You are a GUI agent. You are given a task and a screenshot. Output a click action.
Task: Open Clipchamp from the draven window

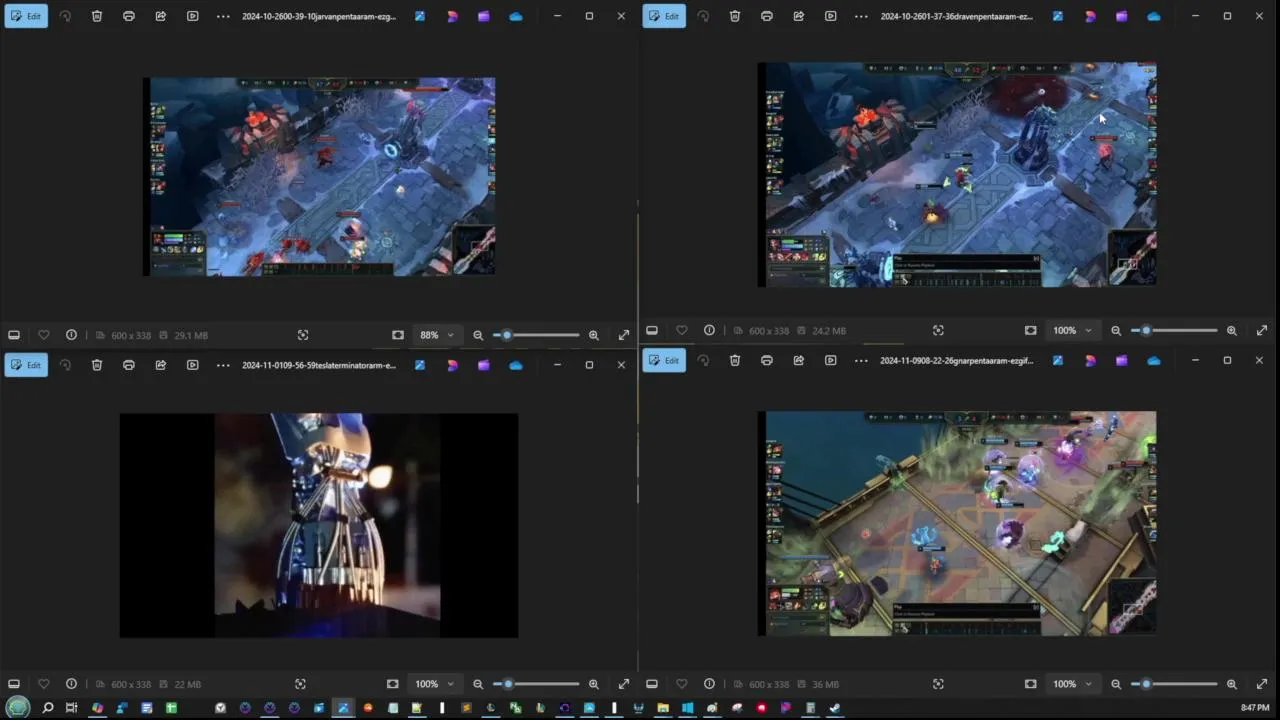pyautogui.click(x=1122, y=16)
